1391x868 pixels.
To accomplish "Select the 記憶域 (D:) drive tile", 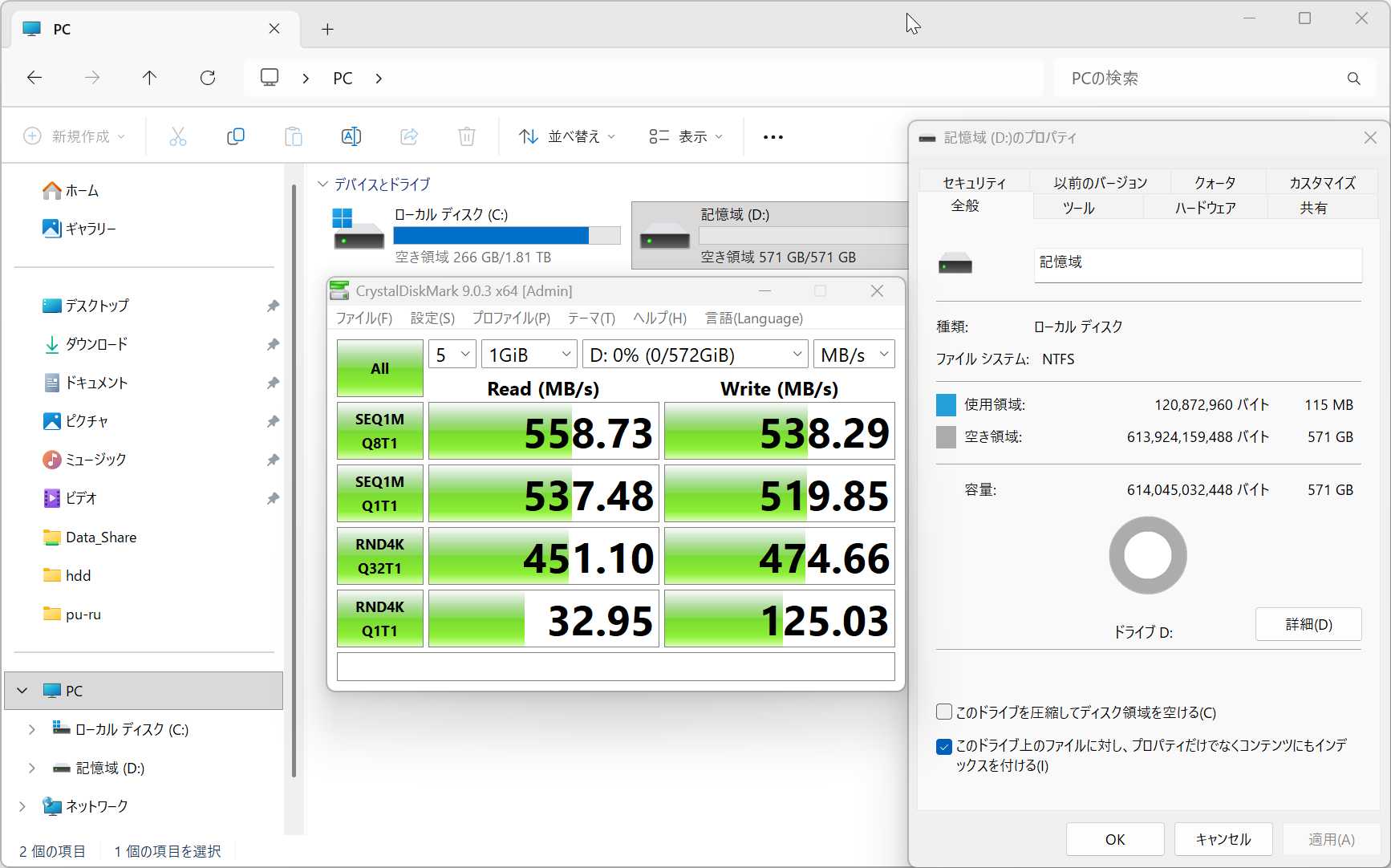I will pyautogui.click(x=770, y=235).
